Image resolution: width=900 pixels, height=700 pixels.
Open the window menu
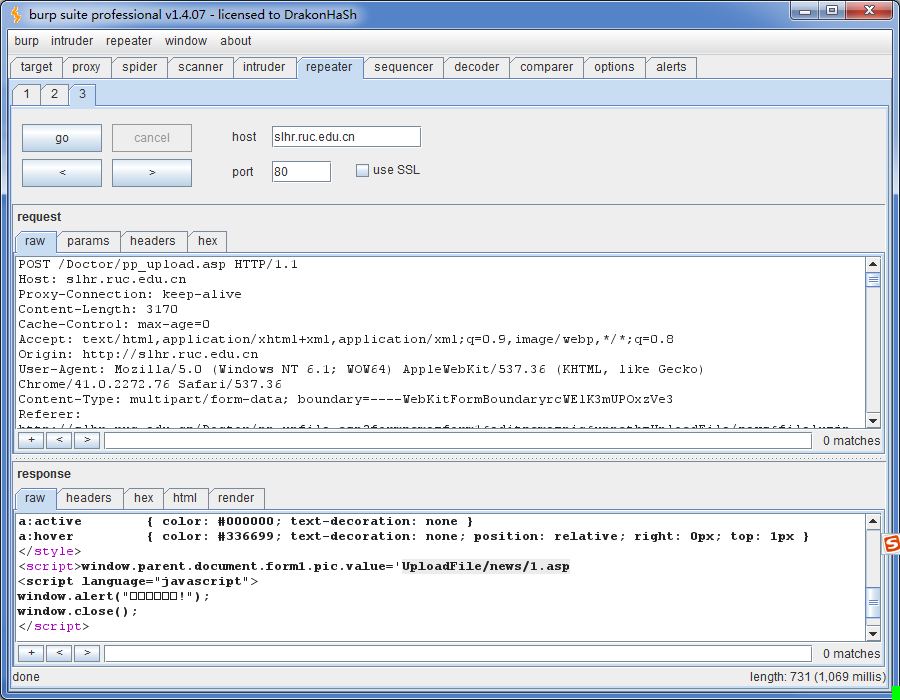point(186,41)
